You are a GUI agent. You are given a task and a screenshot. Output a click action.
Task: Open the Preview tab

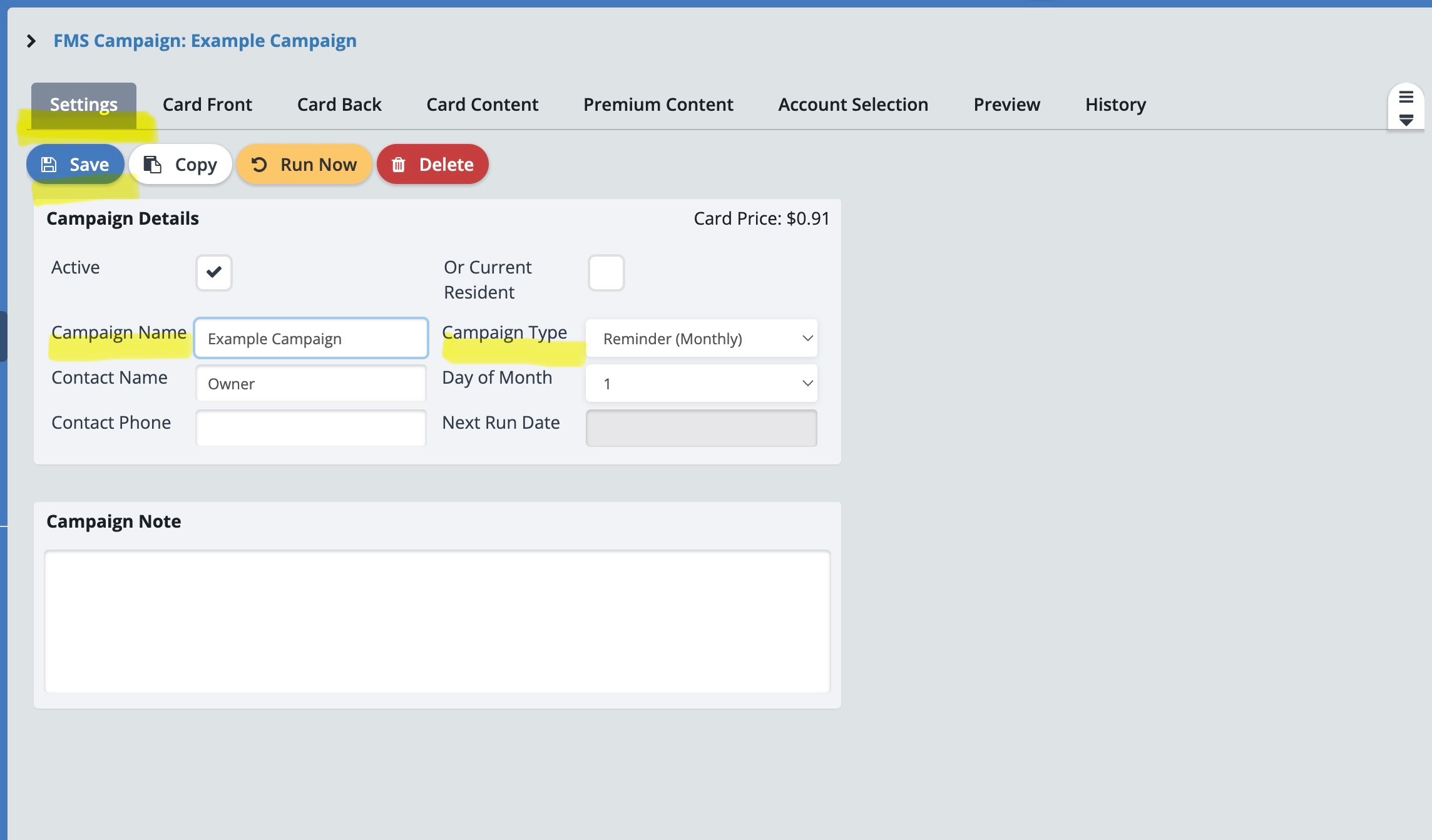(1006, 105)
